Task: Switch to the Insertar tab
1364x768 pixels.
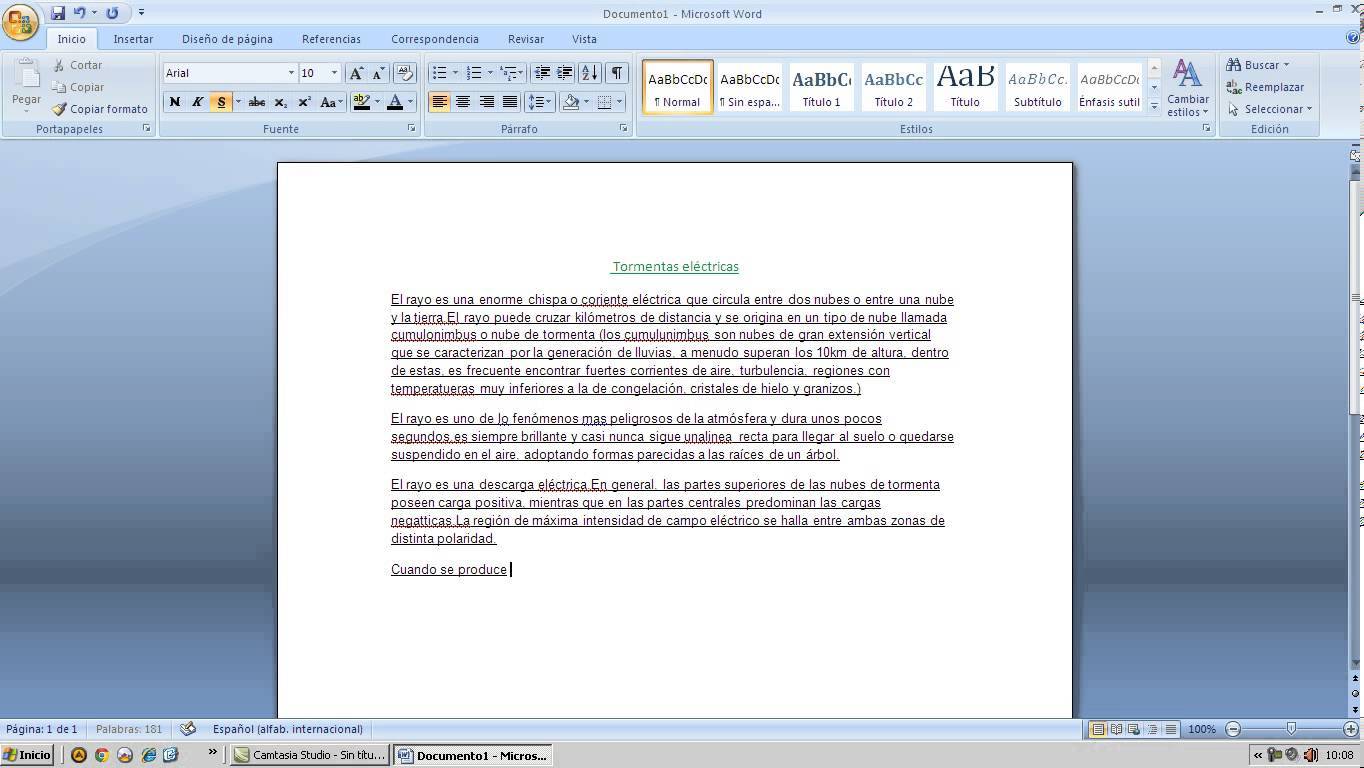Action: (133, 39)
